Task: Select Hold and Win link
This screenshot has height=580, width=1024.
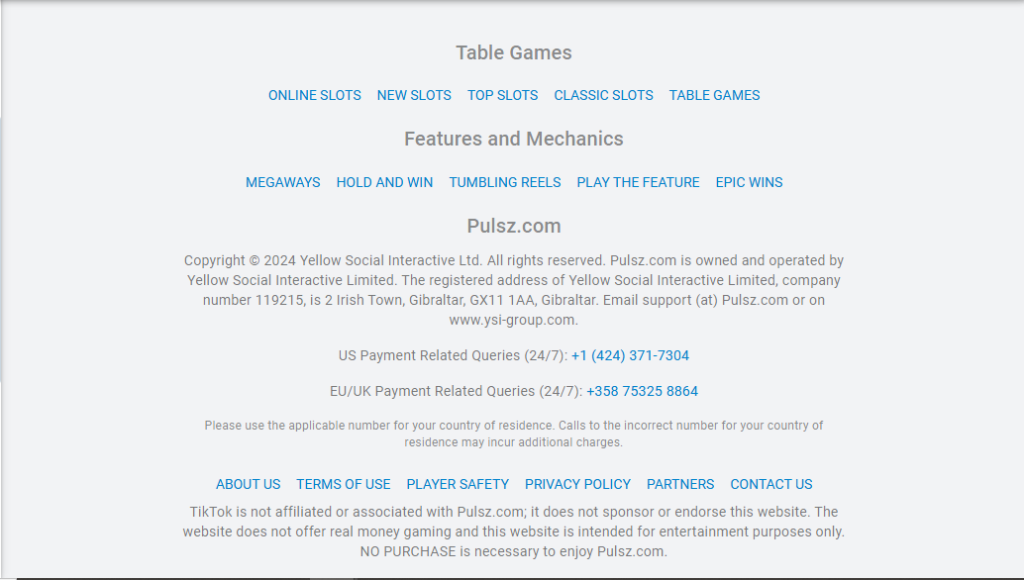Action: point(385,182)
